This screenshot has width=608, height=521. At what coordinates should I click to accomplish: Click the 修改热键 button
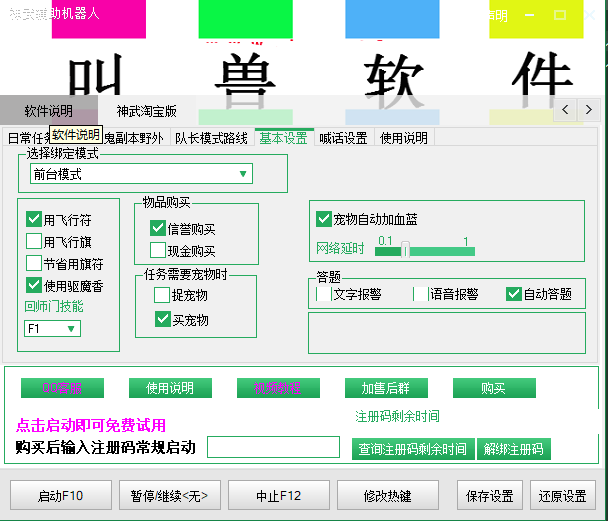tap(388, 495)
